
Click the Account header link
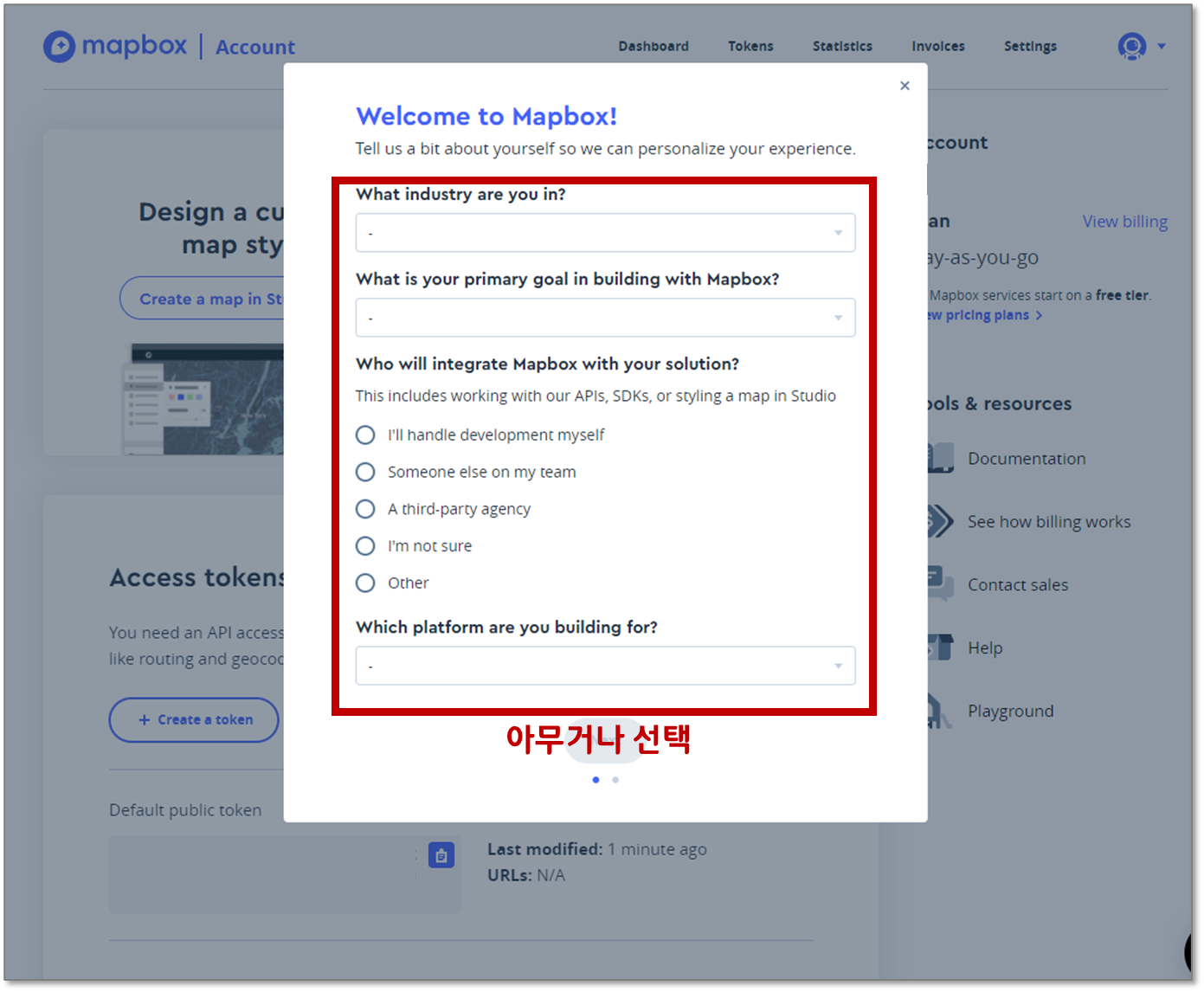click(255, 47)
